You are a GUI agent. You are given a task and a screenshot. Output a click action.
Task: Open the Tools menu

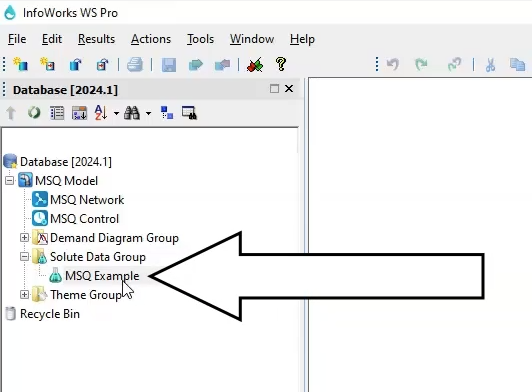coord(201,39)
